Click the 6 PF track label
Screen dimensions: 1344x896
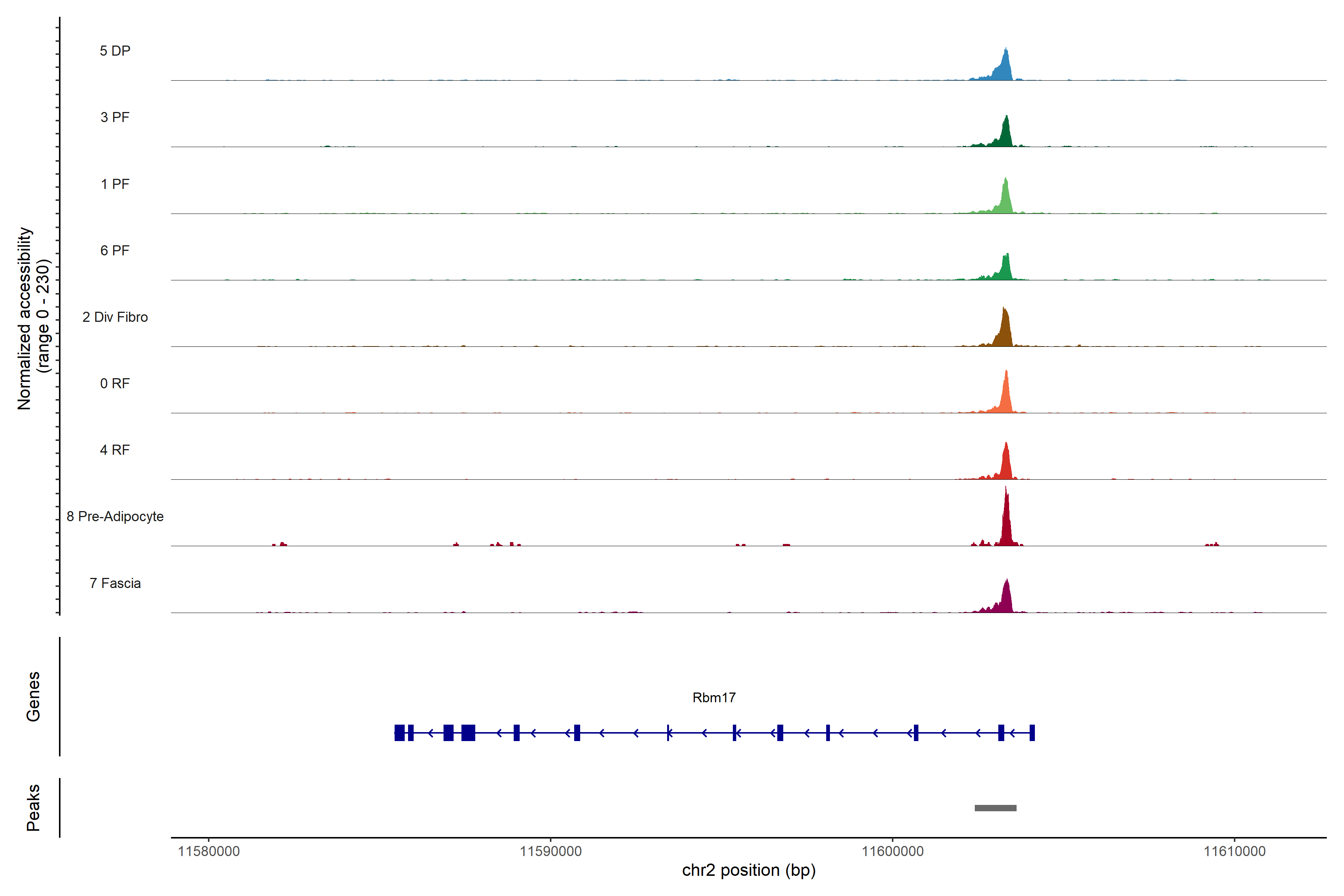click(115, 250)
